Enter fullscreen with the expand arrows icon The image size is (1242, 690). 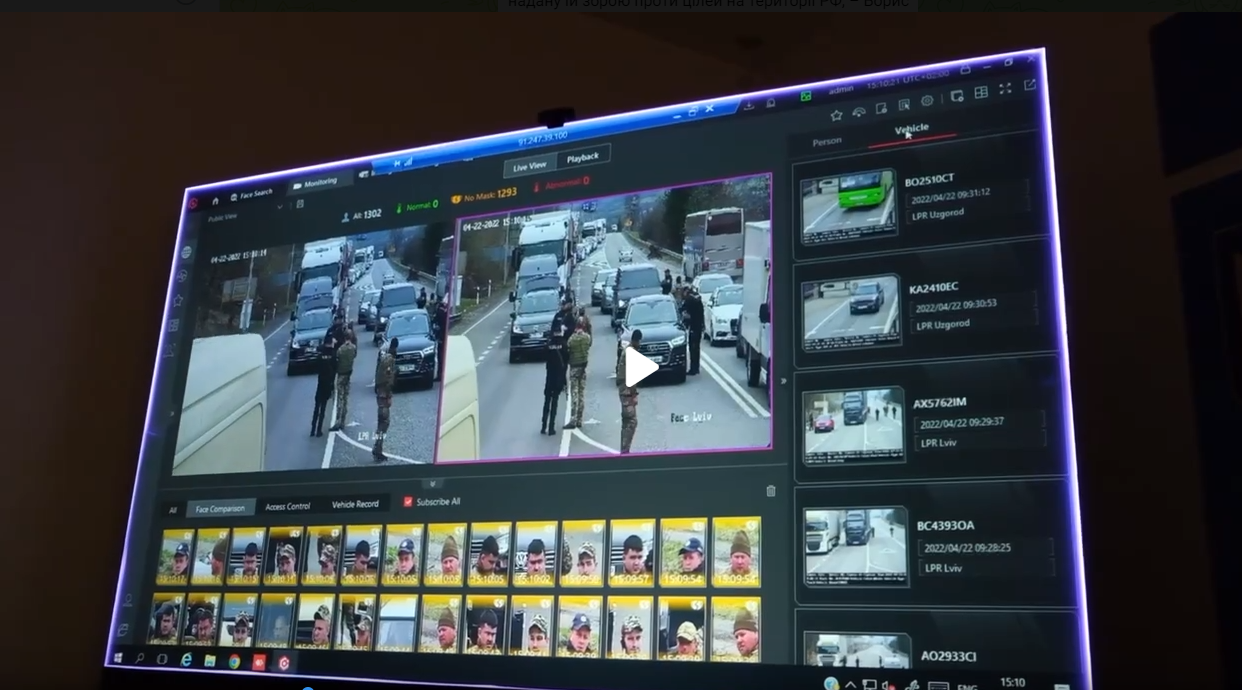1005,88
